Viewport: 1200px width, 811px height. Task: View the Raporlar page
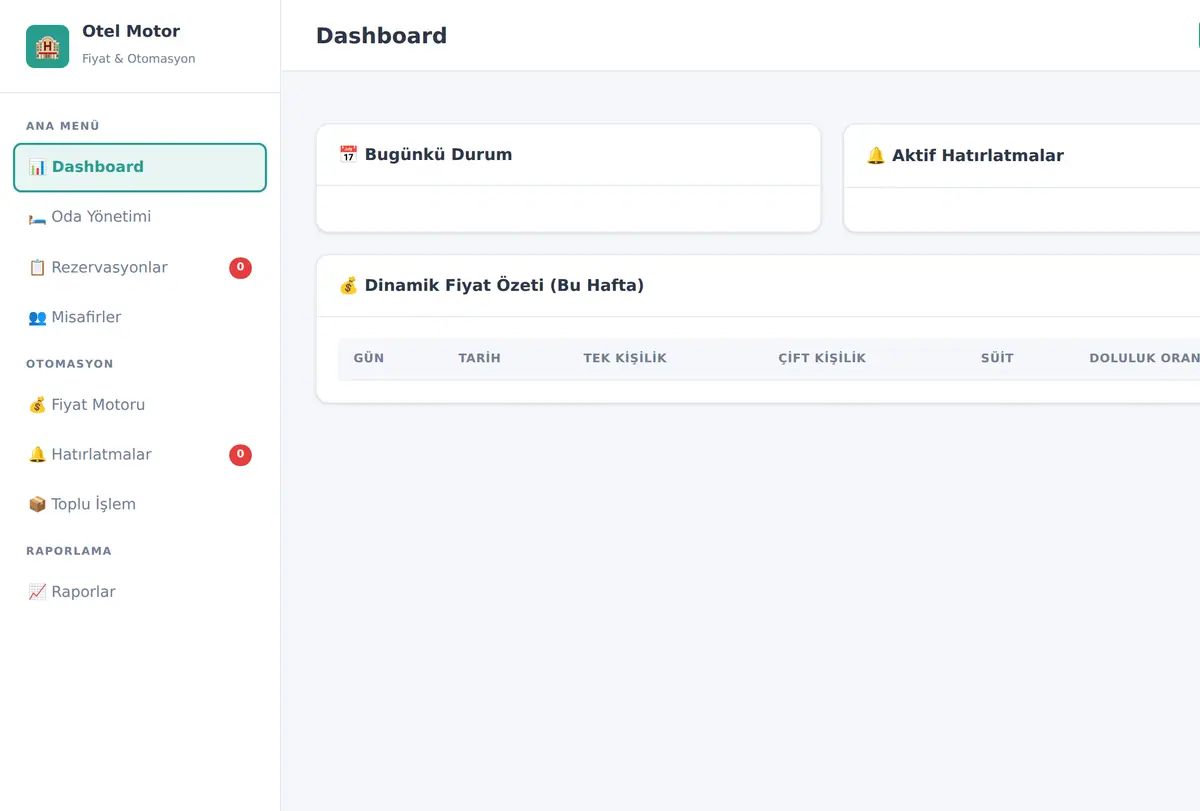tap(140, 592)
